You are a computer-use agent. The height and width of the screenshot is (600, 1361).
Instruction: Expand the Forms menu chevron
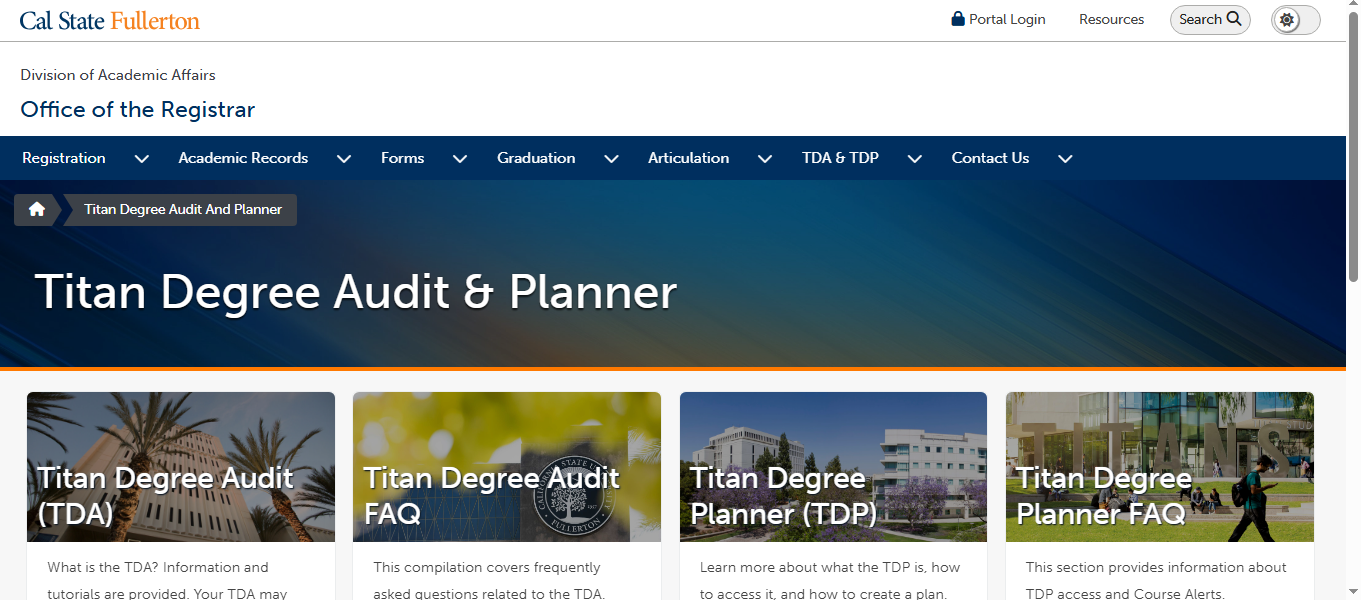coord(460,159)
